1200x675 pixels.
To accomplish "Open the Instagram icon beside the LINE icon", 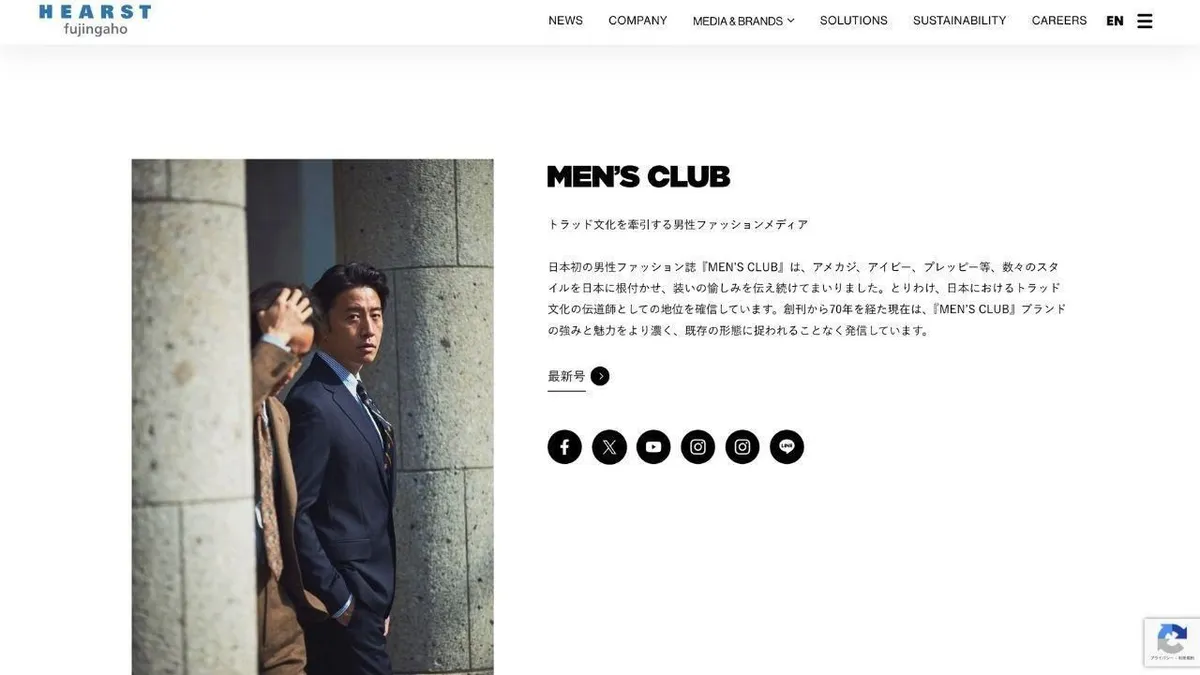I will pyautogui.click(x=742, y=447).
